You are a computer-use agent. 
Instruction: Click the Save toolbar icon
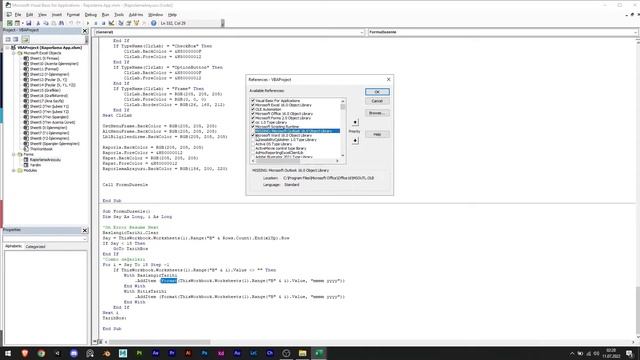point(29,23)
